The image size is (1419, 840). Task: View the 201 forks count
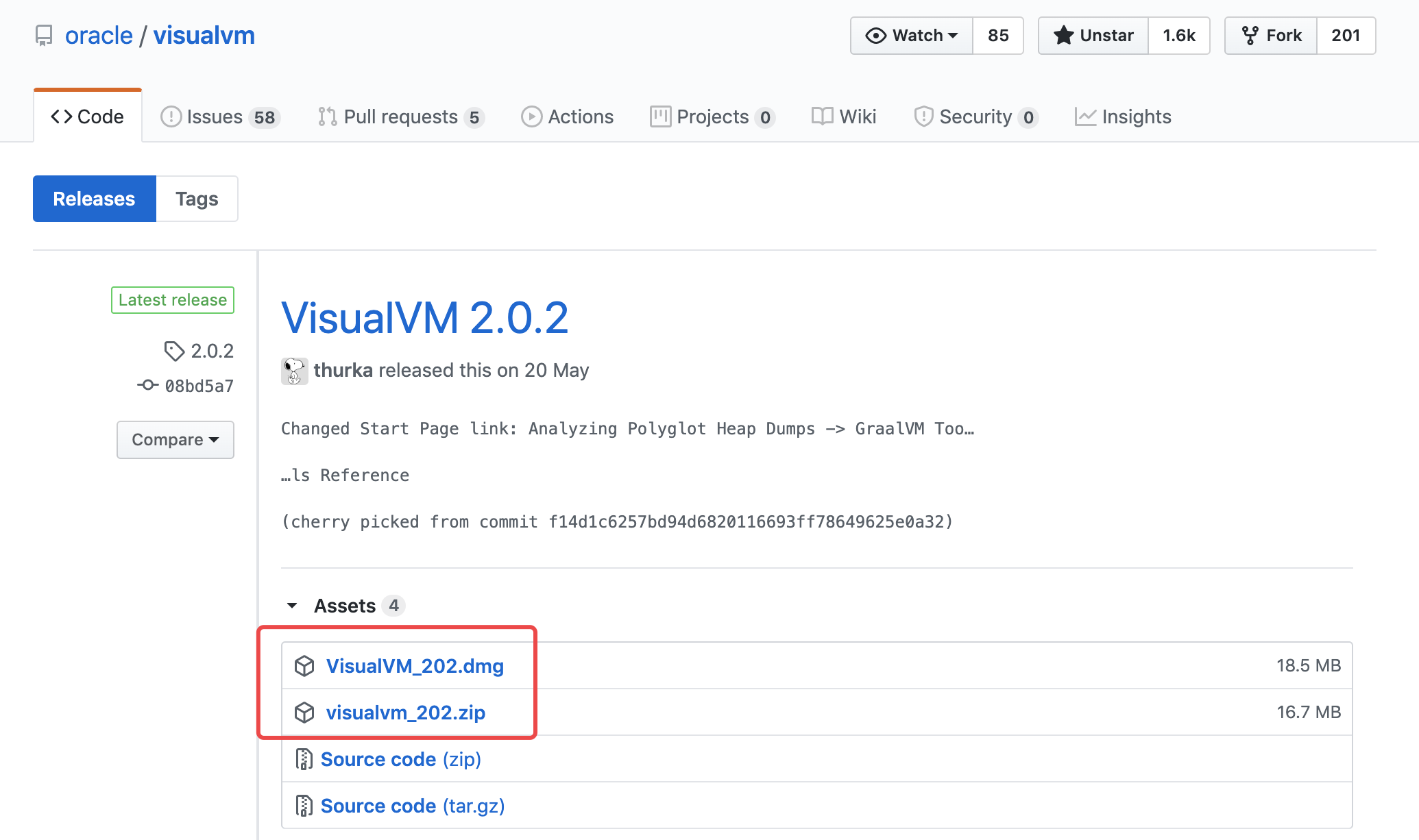click(1346, 36)
